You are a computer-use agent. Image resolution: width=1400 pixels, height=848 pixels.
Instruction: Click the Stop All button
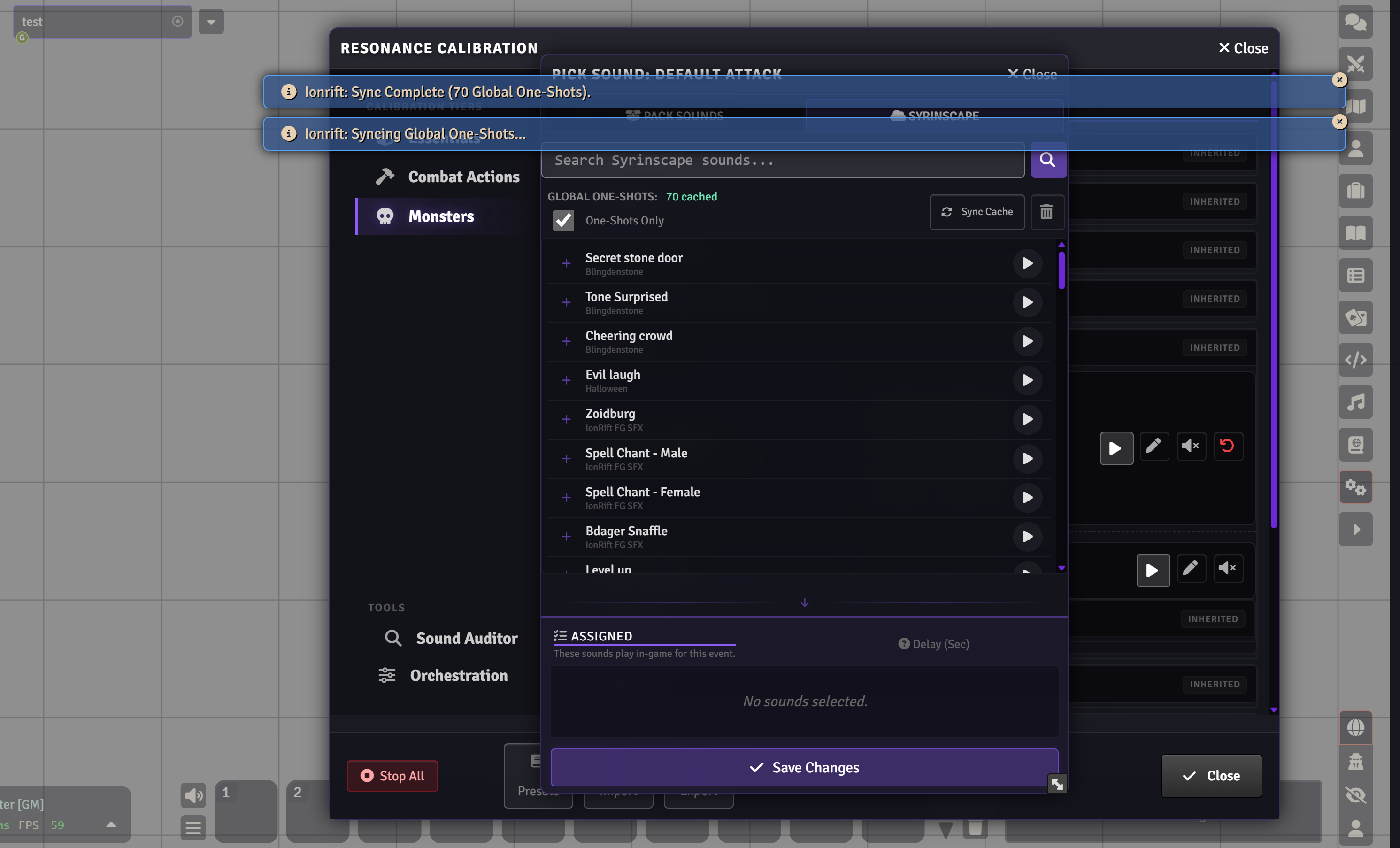point(392,776)
